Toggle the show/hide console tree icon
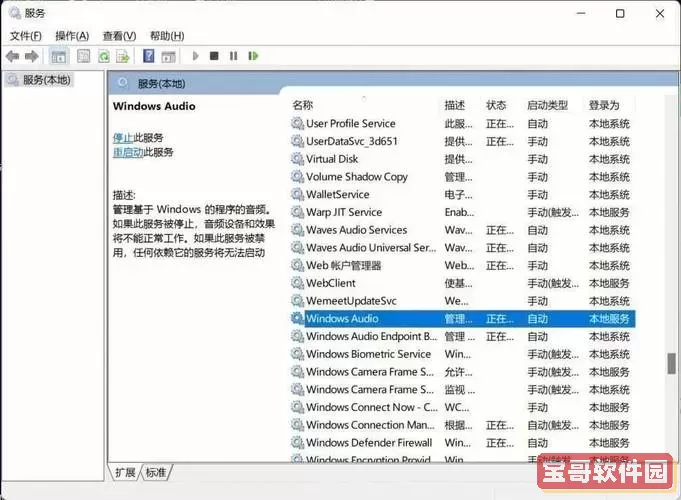 (59, 56)
